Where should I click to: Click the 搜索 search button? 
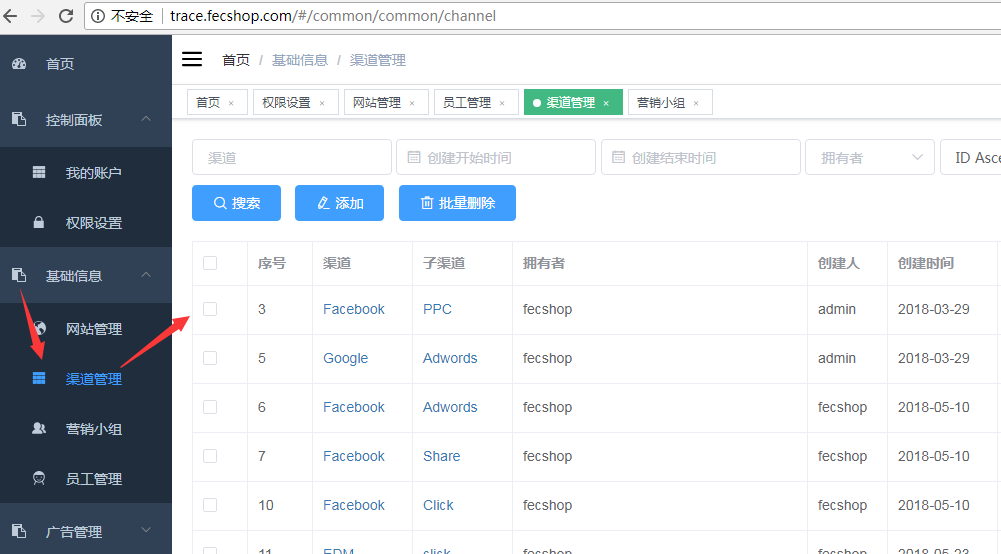click(x=236, y=203)
